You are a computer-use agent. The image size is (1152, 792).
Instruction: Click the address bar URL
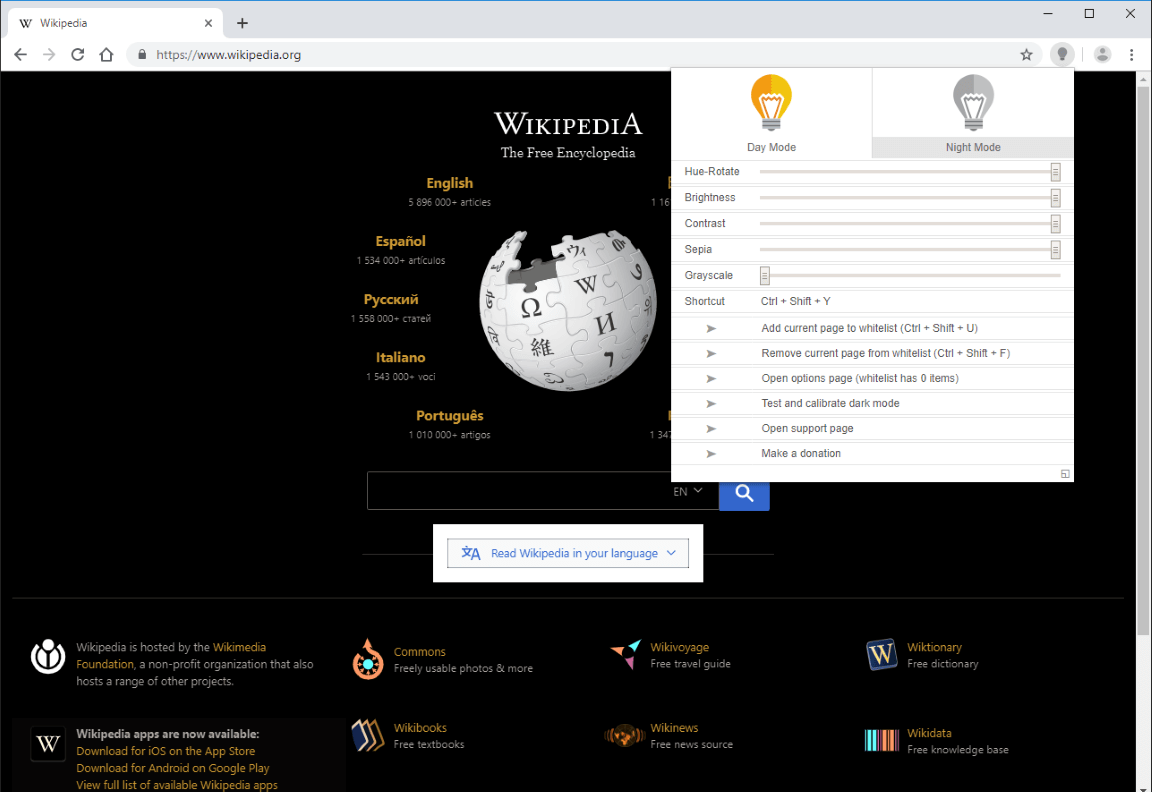[228, 54]
